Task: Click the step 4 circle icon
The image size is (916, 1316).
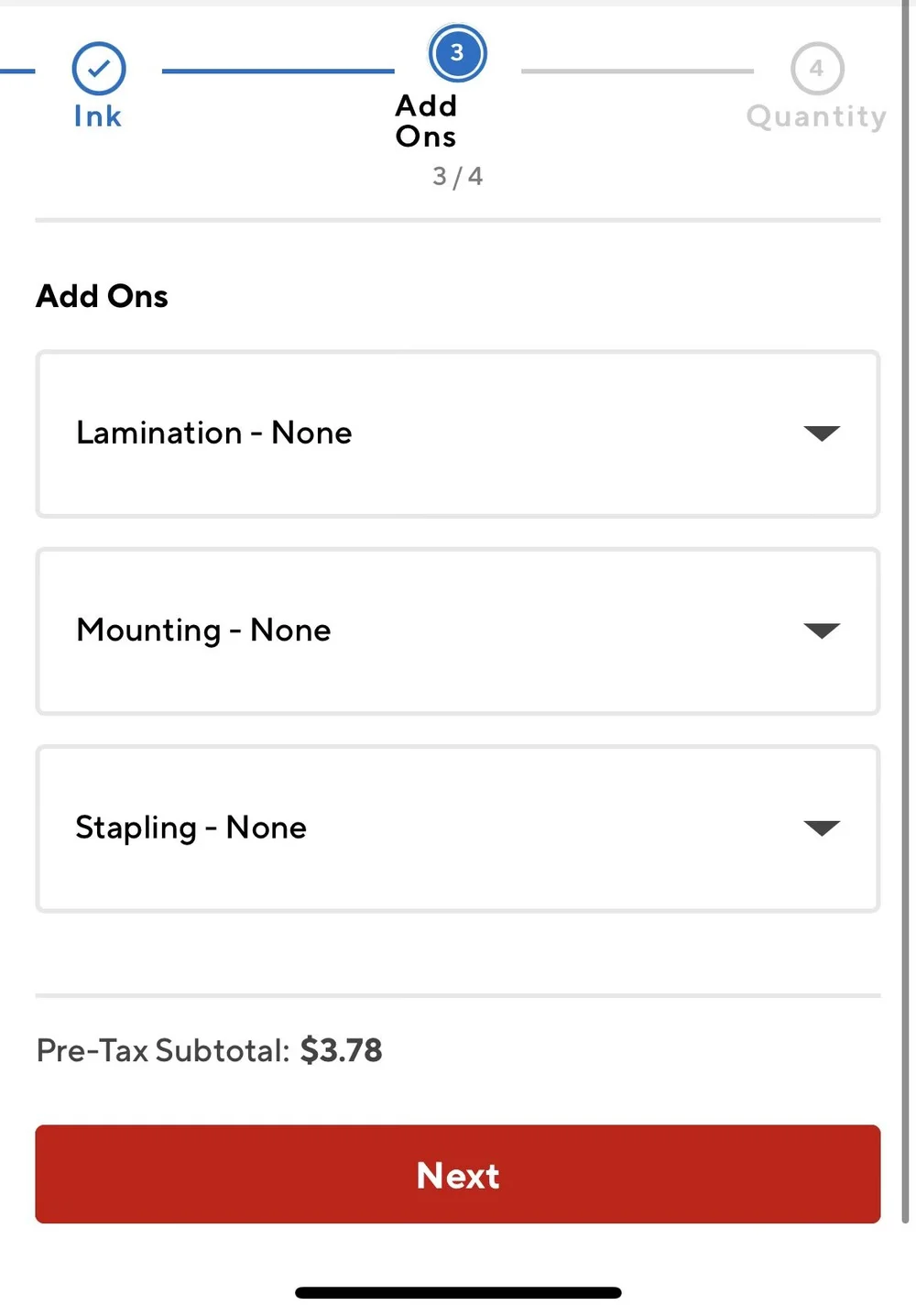Action: (817, 69)
